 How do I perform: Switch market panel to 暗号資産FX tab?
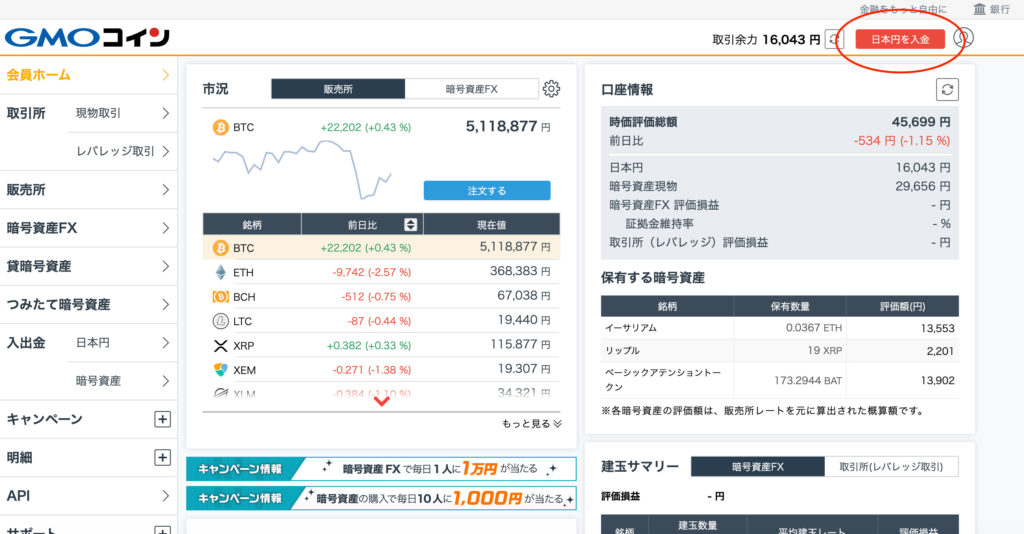[x=472, y=89]
